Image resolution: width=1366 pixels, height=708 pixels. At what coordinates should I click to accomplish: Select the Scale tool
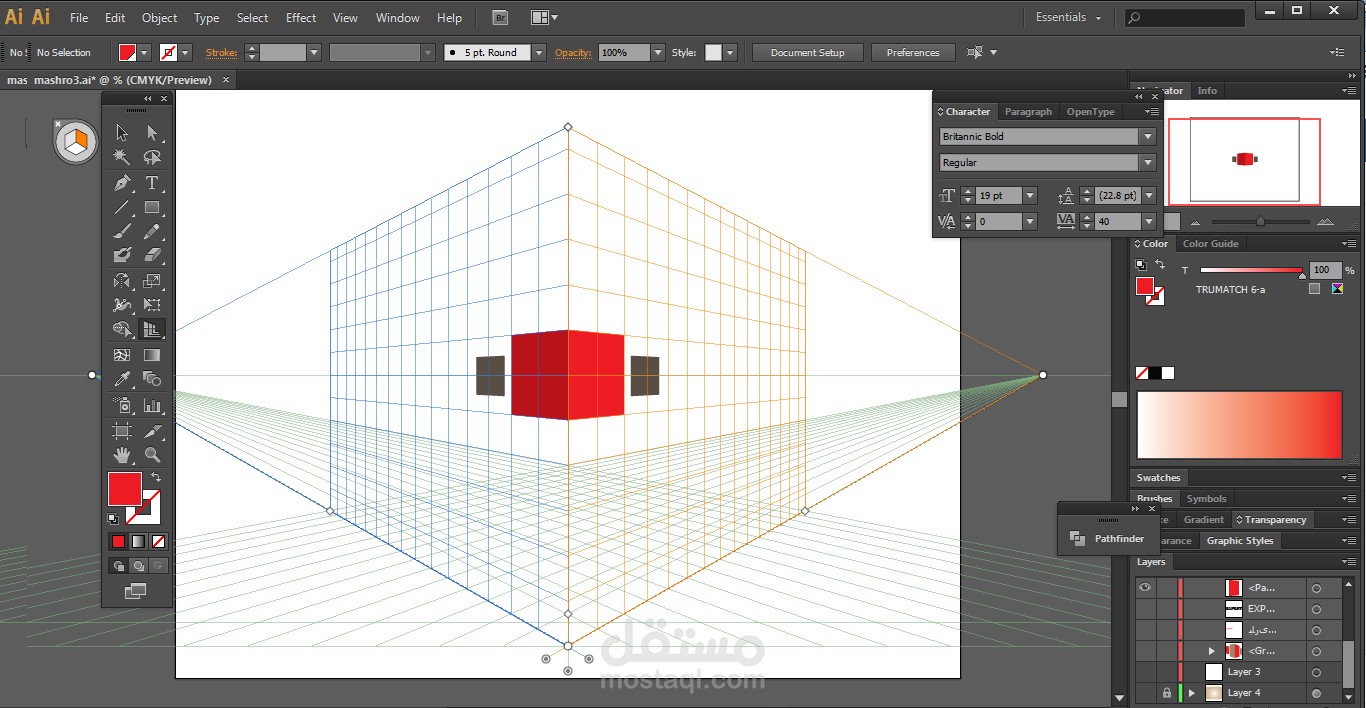[152, 281]
